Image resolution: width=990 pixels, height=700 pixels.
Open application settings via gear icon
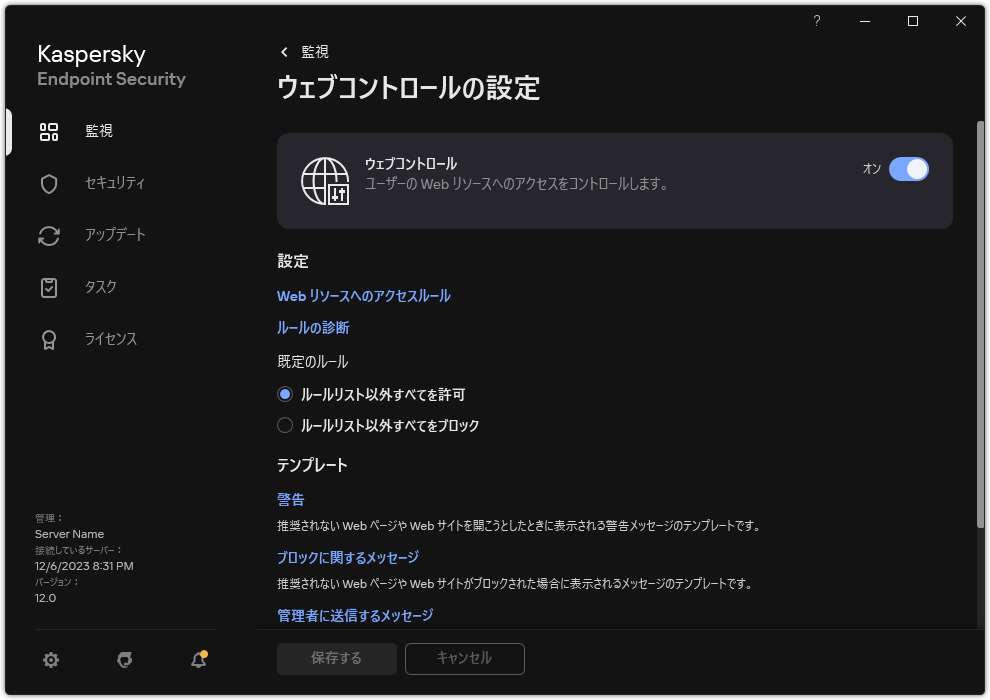(x=50, y=660)
